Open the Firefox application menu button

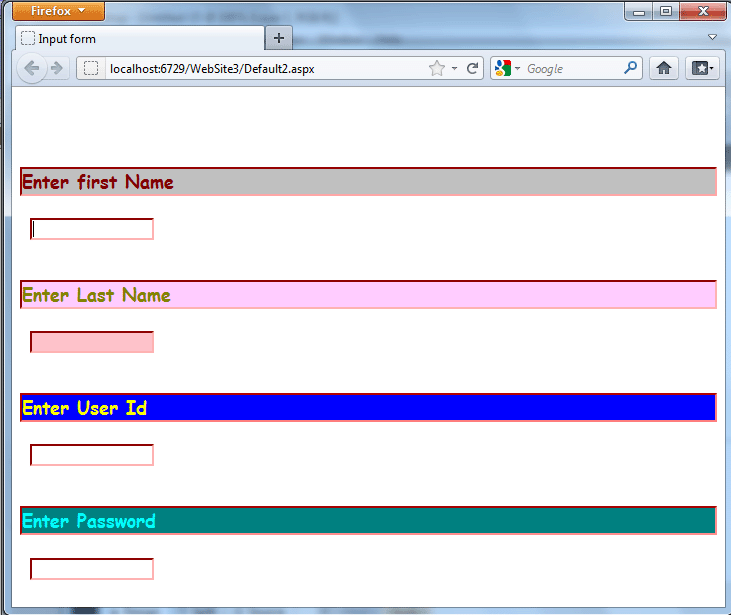[58, 11]
